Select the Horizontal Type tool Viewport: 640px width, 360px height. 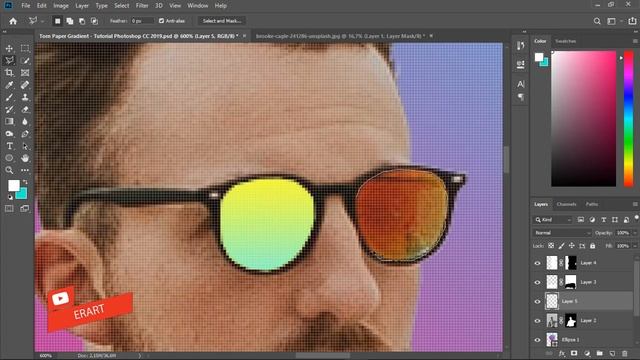coord(9,146)
